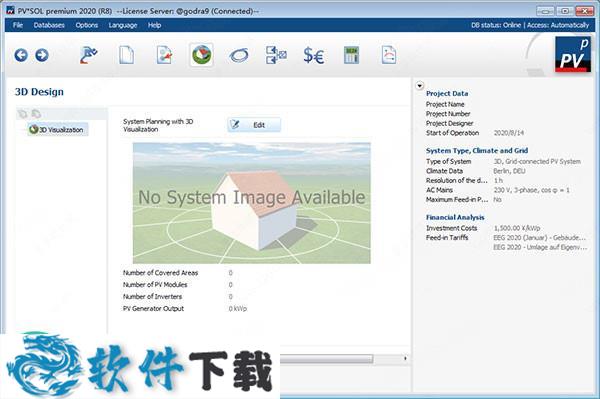Select the 3D Design house icon
This screenshot has height=399, width=600.
[x=201, y=55]
